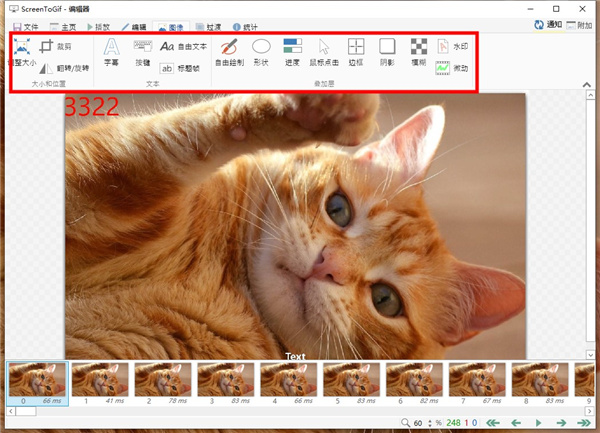Open the Key Strokes (按键) tool
Image resolution: width=600 pixels, height=433 pixels.
click(142, 51)
